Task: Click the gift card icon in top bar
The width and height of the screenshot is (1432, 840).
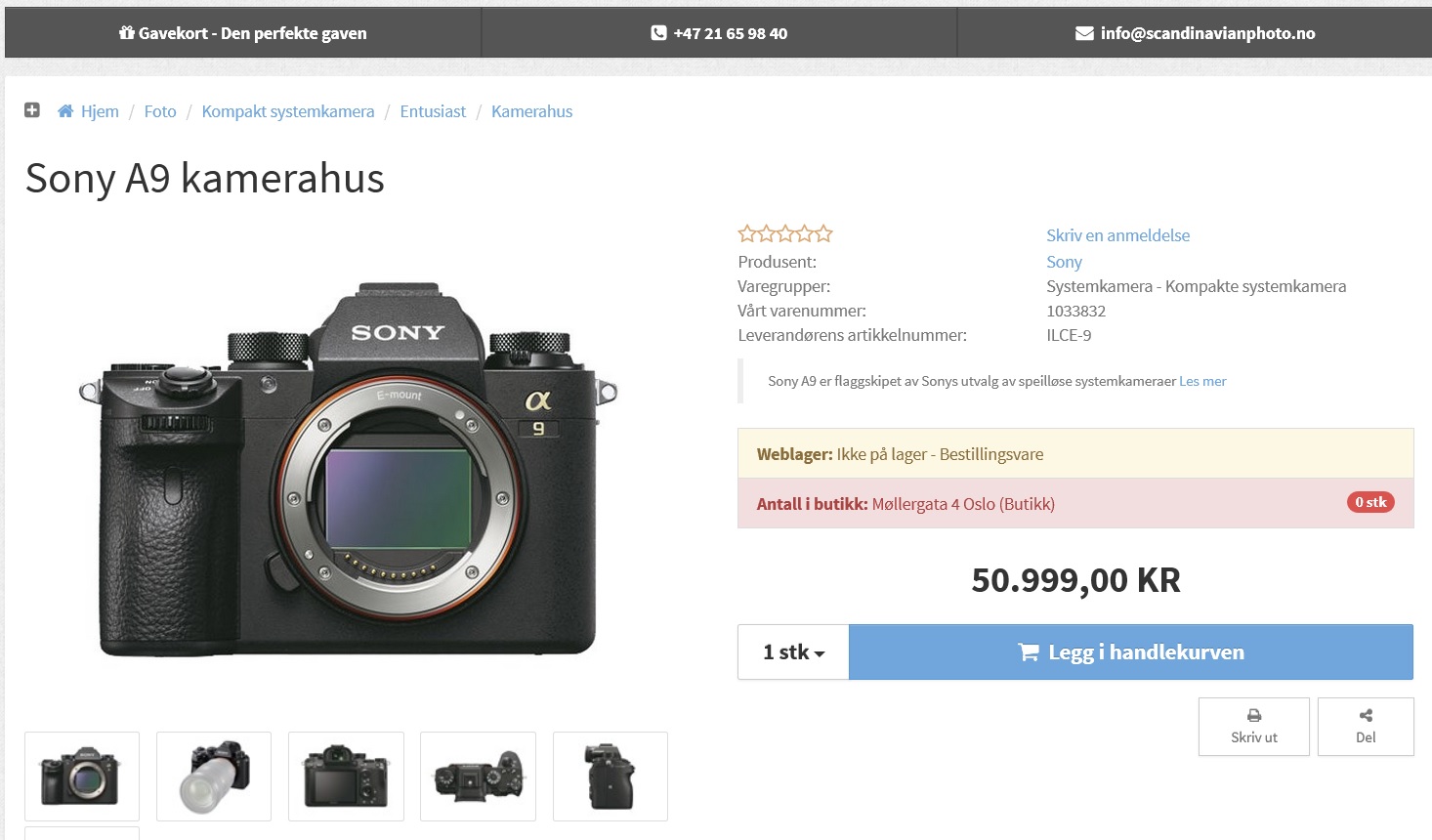Action: (127, 33)
